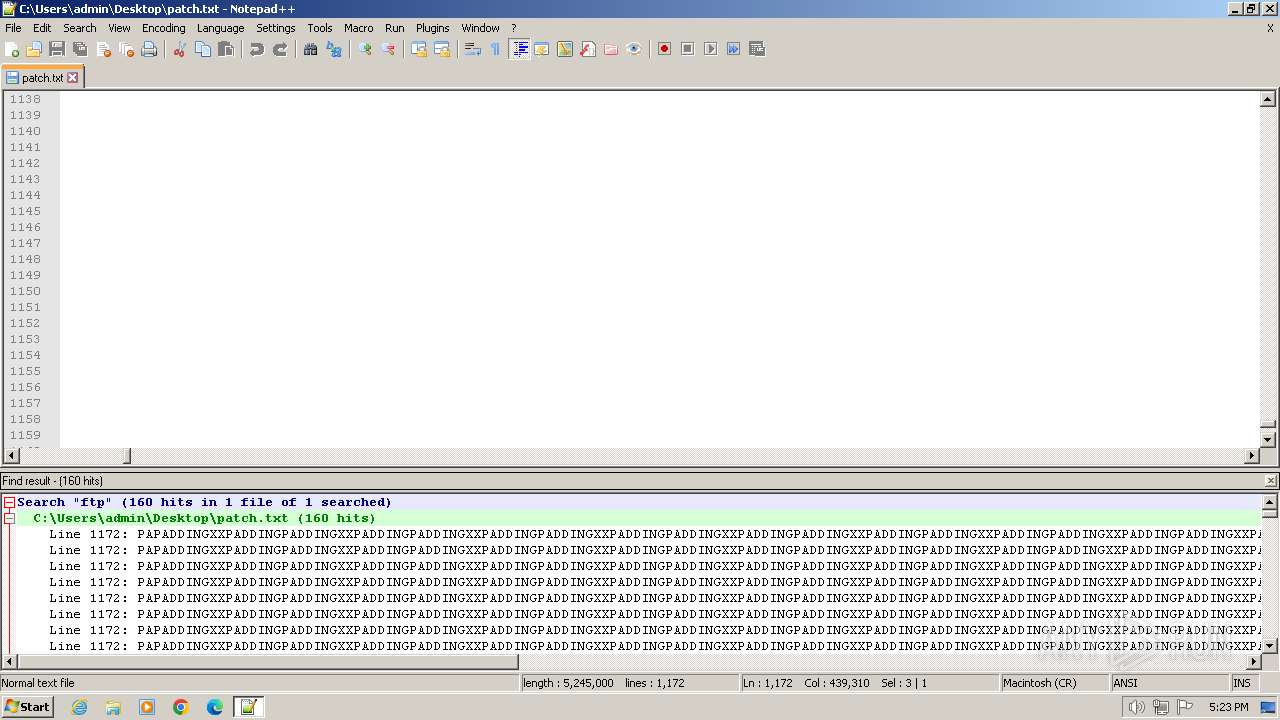Stop macro recording with Stop icon
This screenshot has width=1280, height=720.
tap(687, 49)
